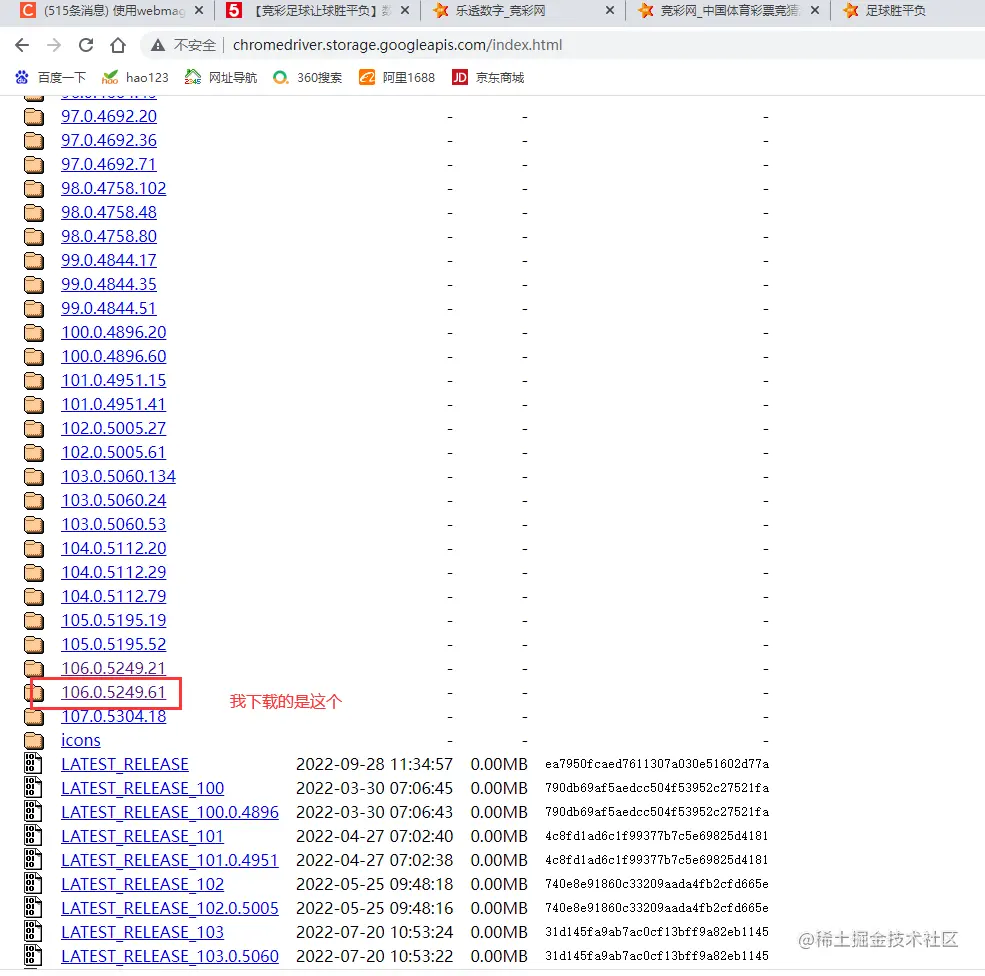Screen dimensions: 985x976
Task: Open the 104.0.5112.79 folder link
Action: click(x=114, y=597)
